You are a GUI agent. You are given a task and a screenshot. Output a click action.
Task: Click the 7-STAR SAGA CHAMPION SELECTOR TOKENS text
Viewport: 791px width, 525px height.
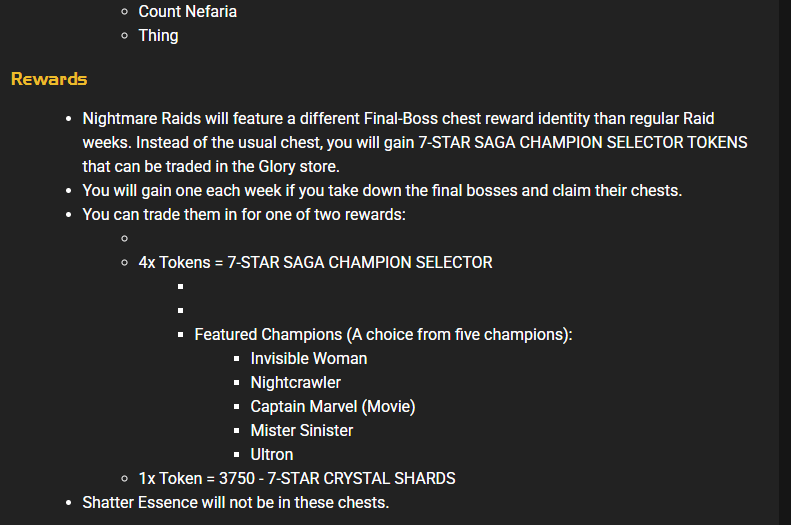tap(583, 143)
